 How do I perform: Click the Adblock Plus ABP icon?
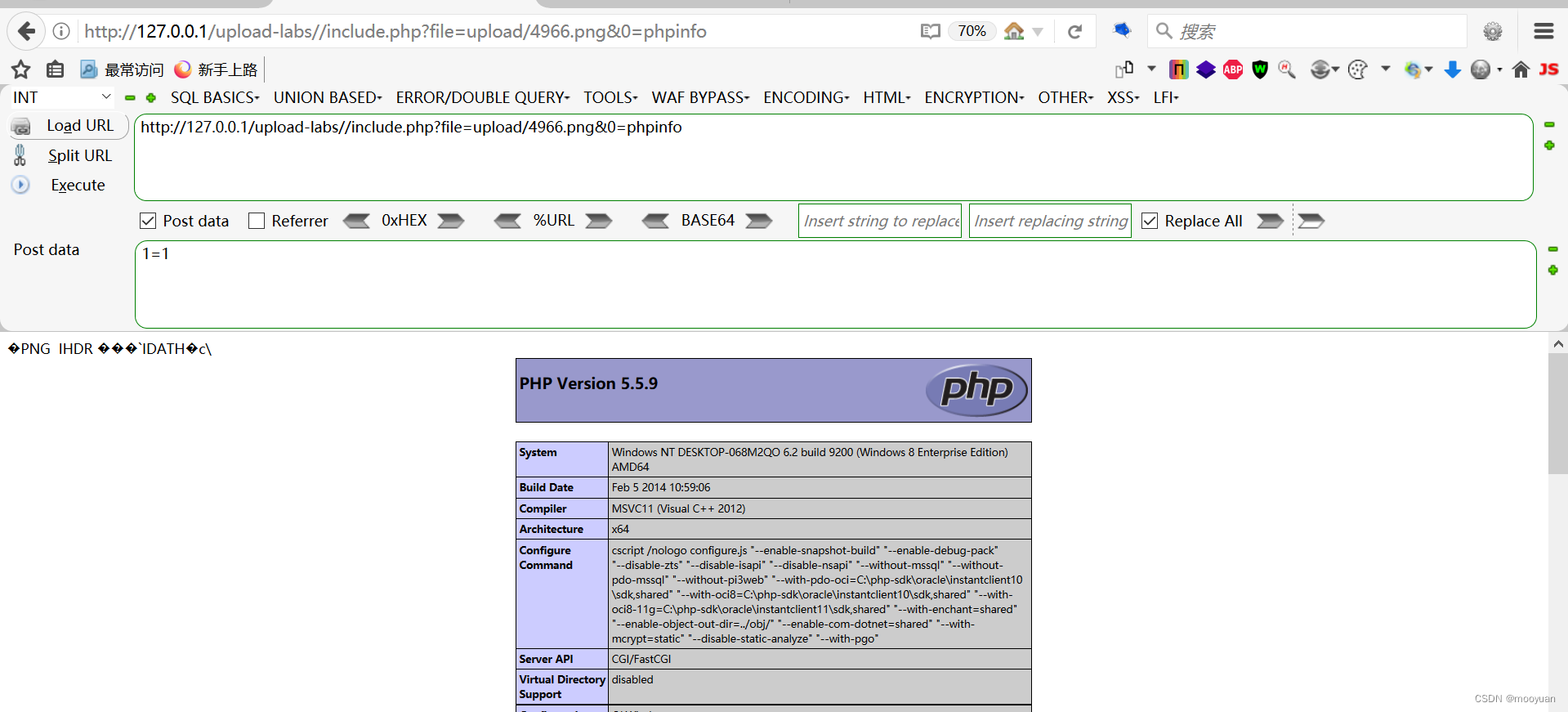1233,69
